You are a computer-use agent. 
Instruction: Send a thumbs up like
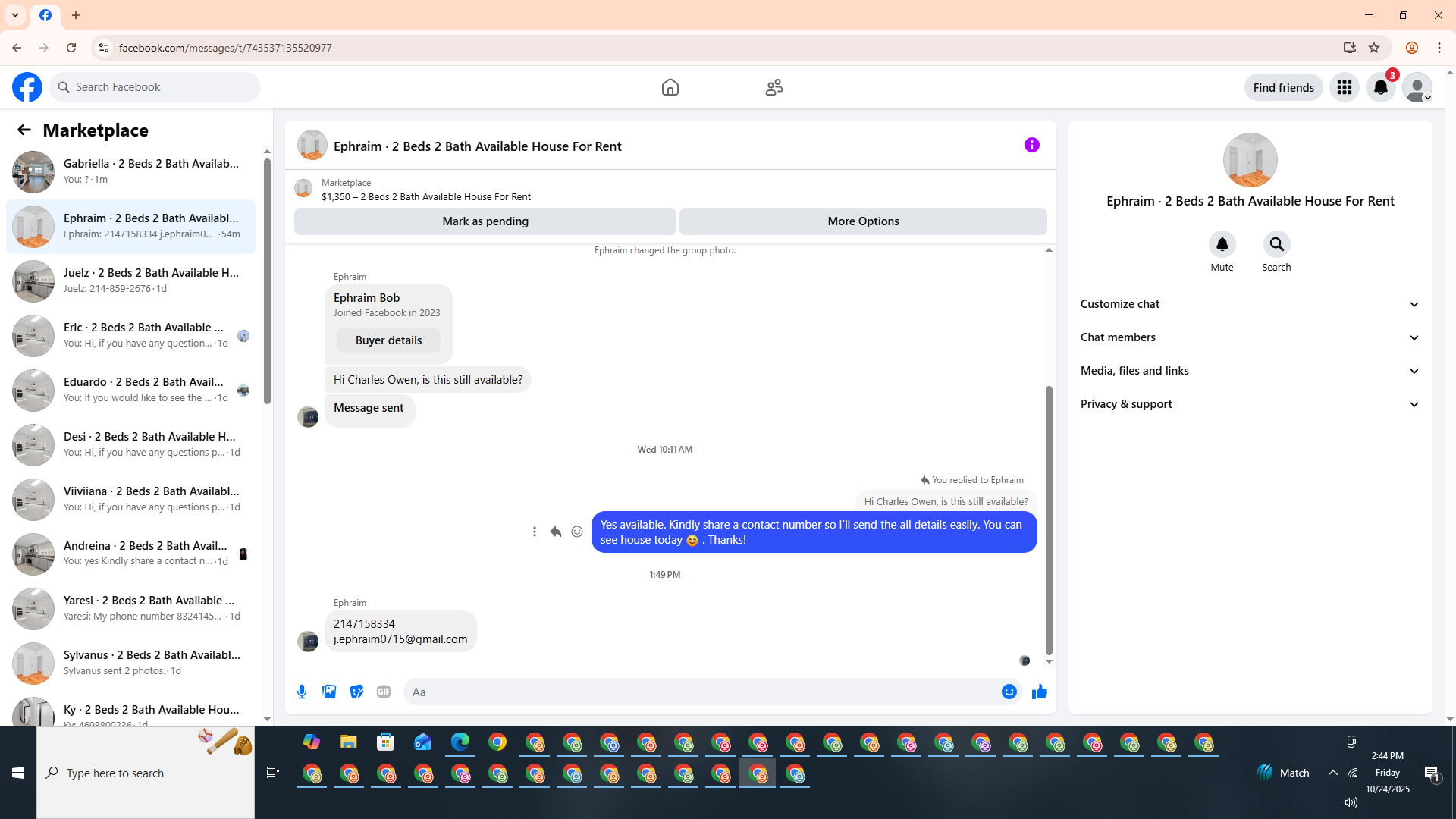pyautogui.click(x=1040, y=692)
